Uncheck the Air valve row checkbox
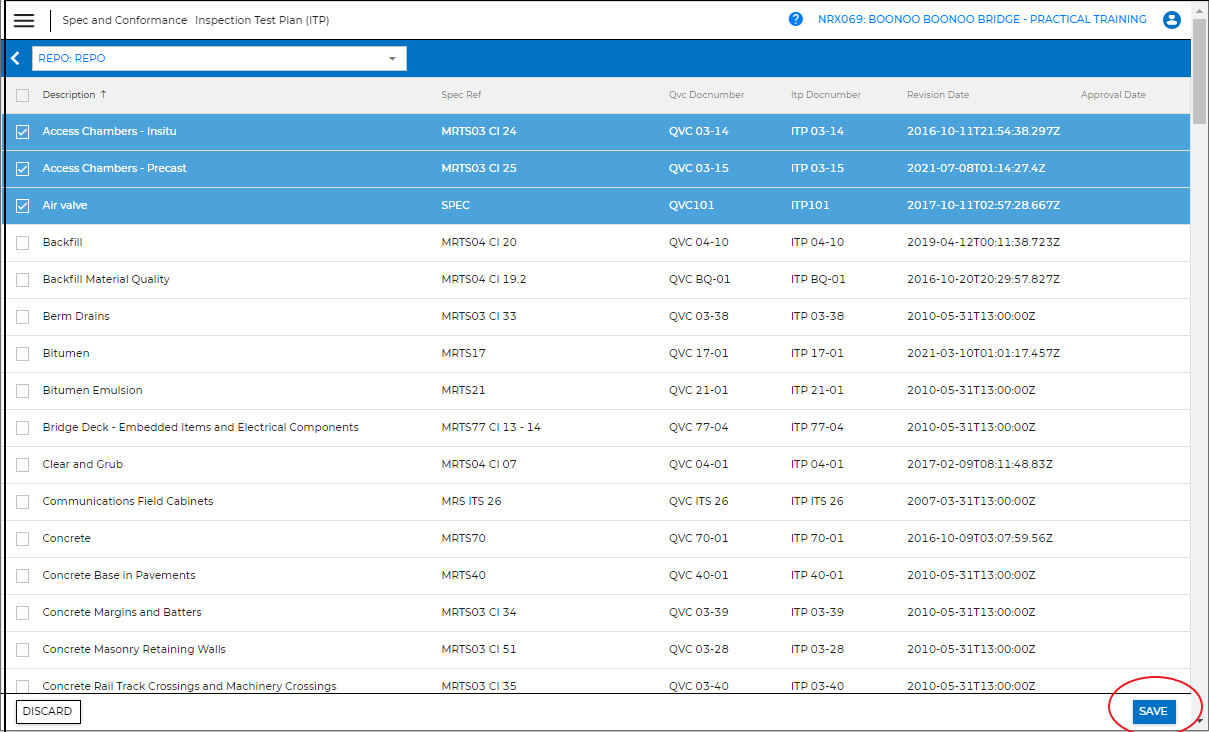 [x=23, y=206]
